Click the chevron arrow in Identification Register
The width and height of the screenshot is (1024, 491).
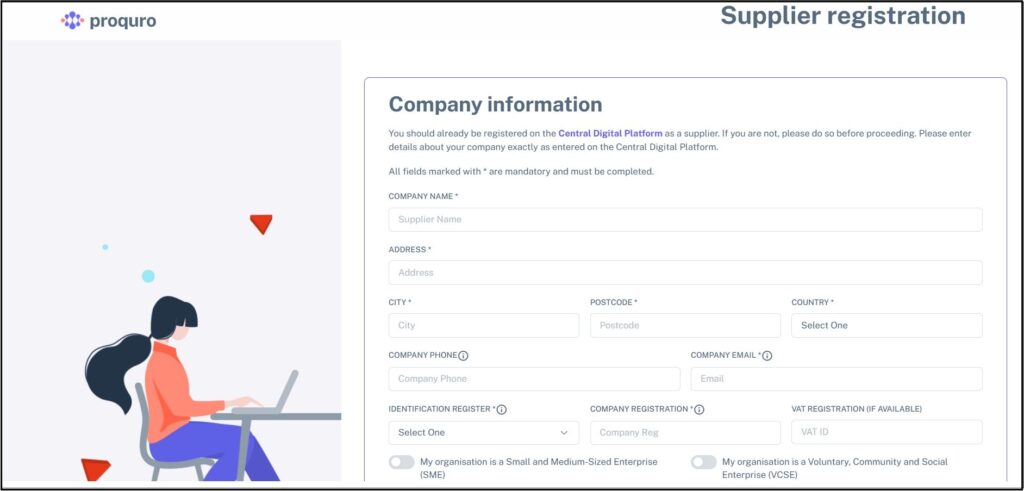point(564,433)
